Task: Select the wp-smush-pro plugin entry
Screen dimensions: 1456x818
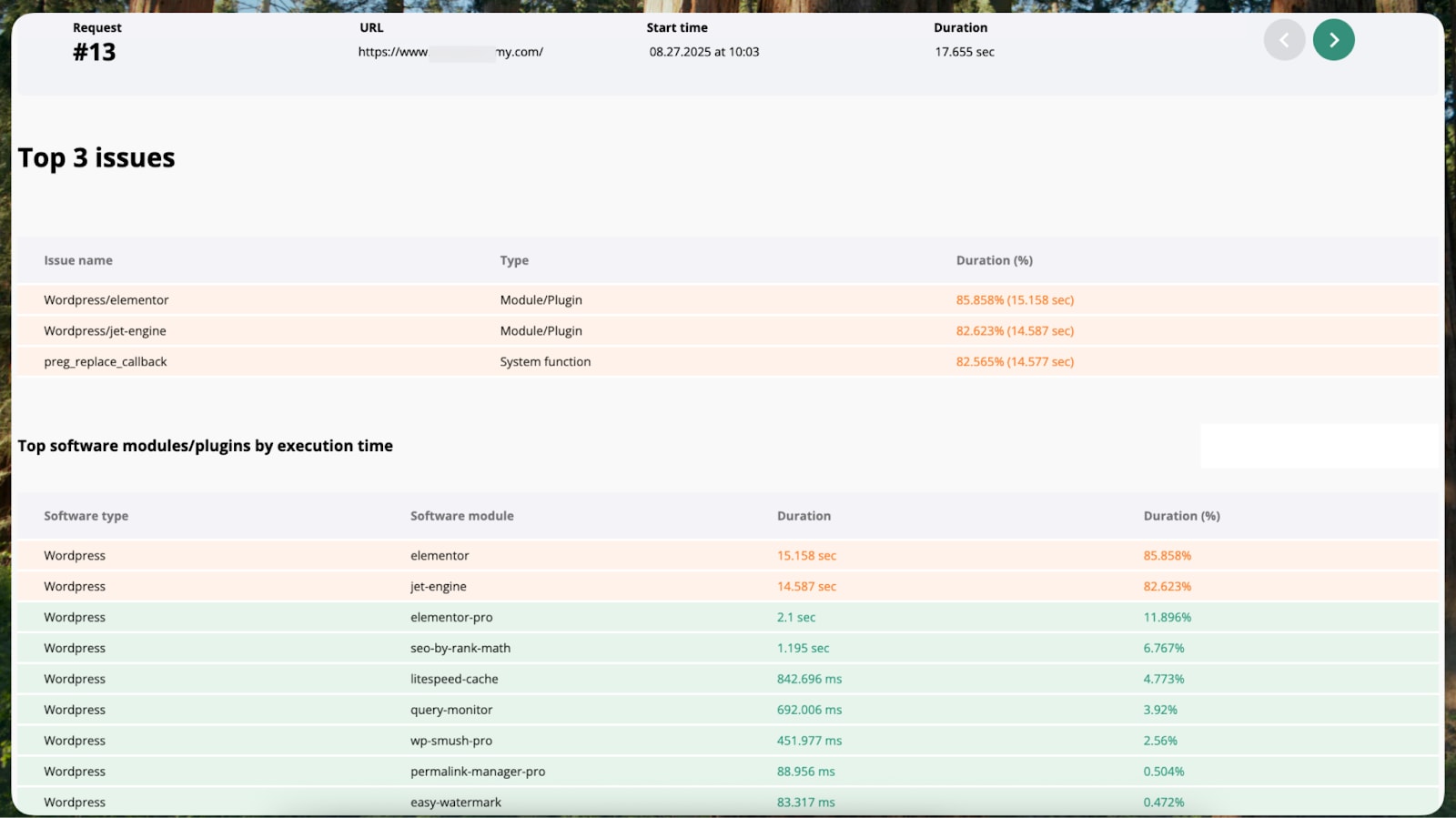Action: click(x=451, y=742)
